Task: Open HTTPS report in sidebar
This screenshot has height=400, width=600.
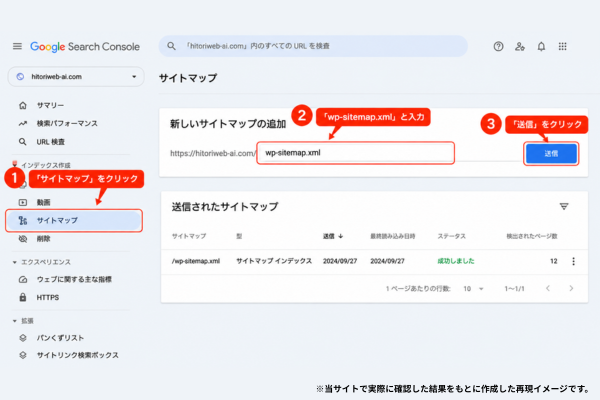Action: (48, 297)
